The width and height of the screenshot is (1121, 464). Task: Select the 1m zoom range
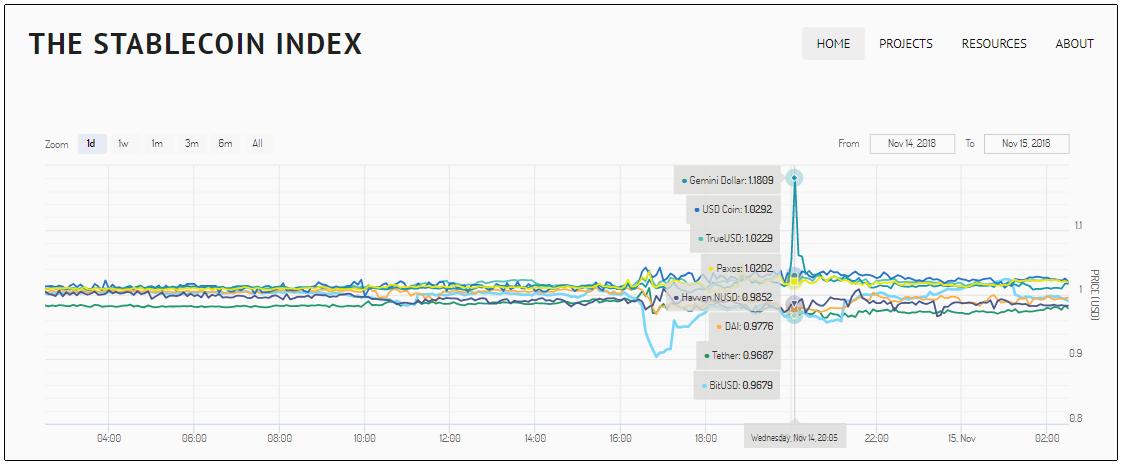[157, 144]
